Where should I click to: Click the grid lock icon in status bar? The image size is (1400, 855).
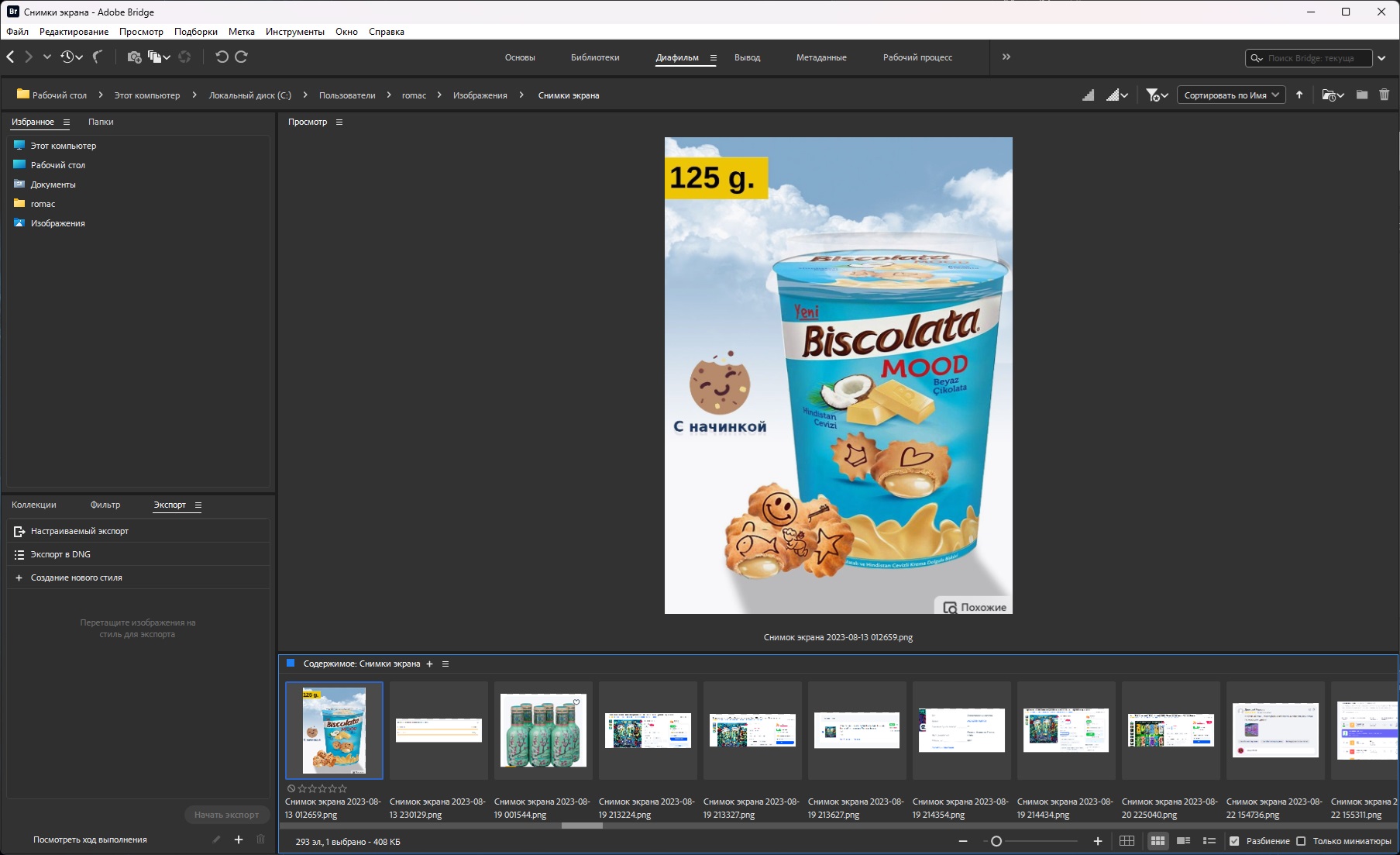1127,841
